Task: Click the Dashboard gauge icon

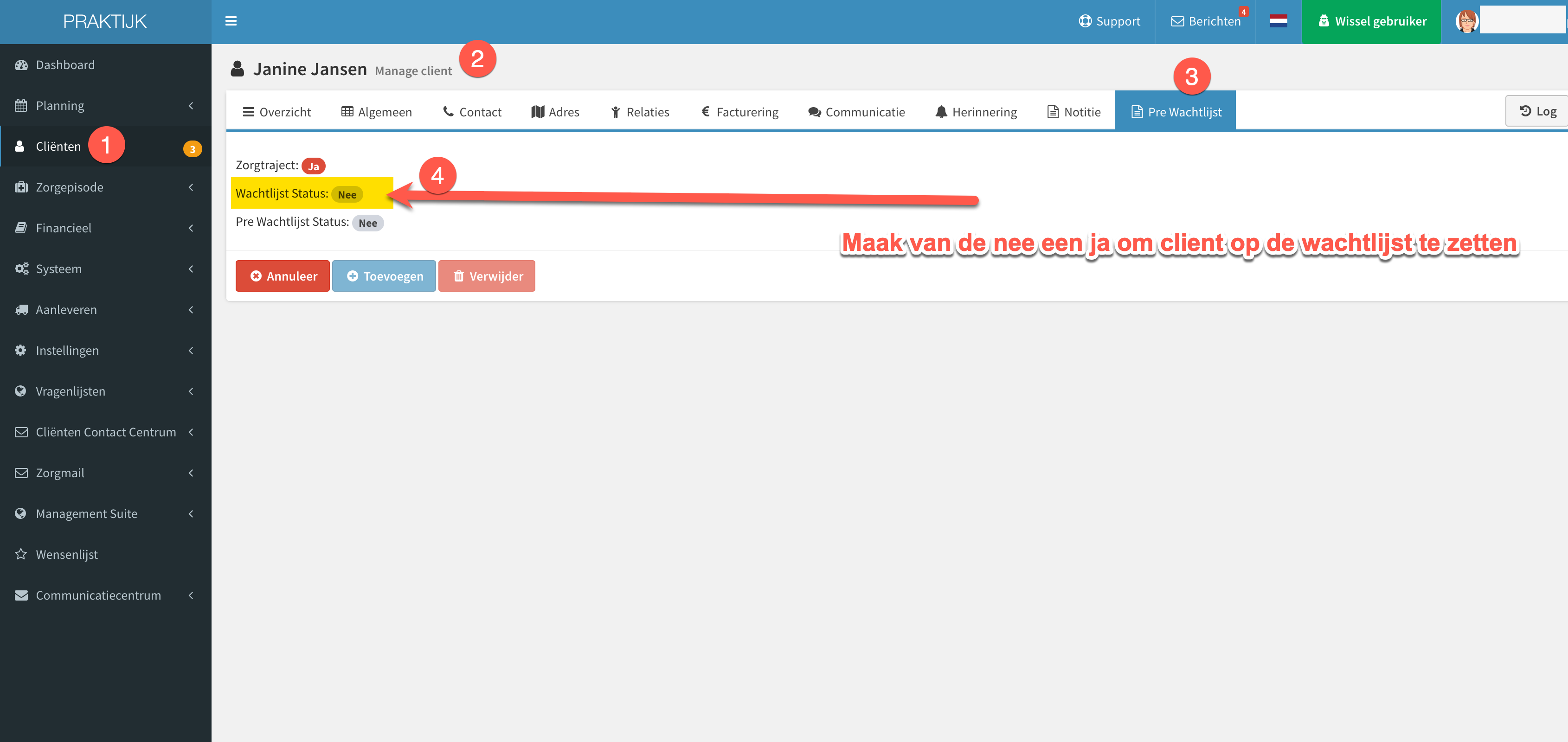Action: pos(21,65)
